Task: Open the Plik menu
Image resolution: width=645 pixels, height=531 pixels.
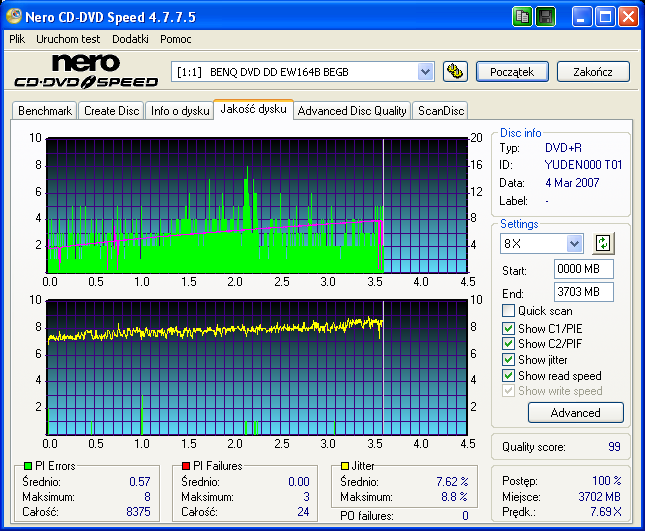Action: [17, 38]
